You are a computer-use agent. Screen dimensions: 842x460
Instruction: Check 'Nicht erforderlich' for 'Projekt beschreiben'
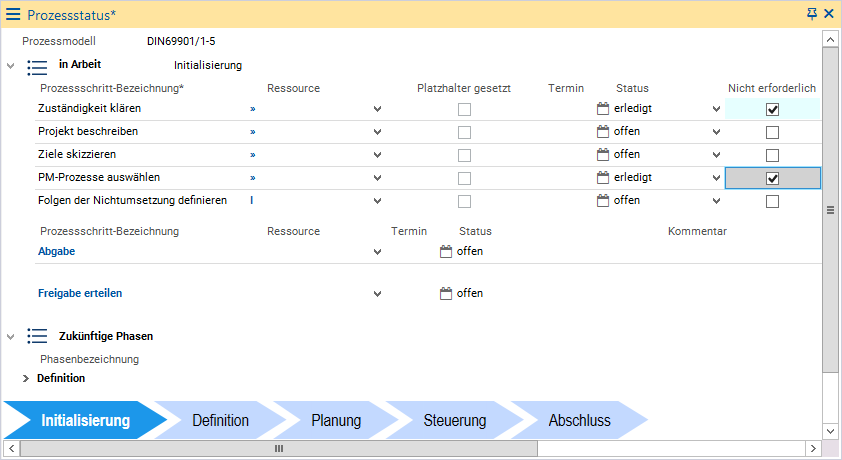coord(772,133)
